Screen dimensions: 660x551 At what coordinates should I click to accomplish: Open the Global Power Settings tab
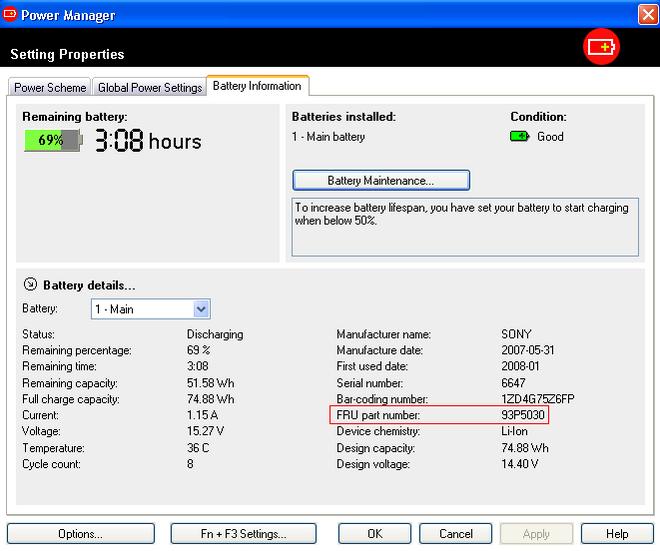[150, 88]
